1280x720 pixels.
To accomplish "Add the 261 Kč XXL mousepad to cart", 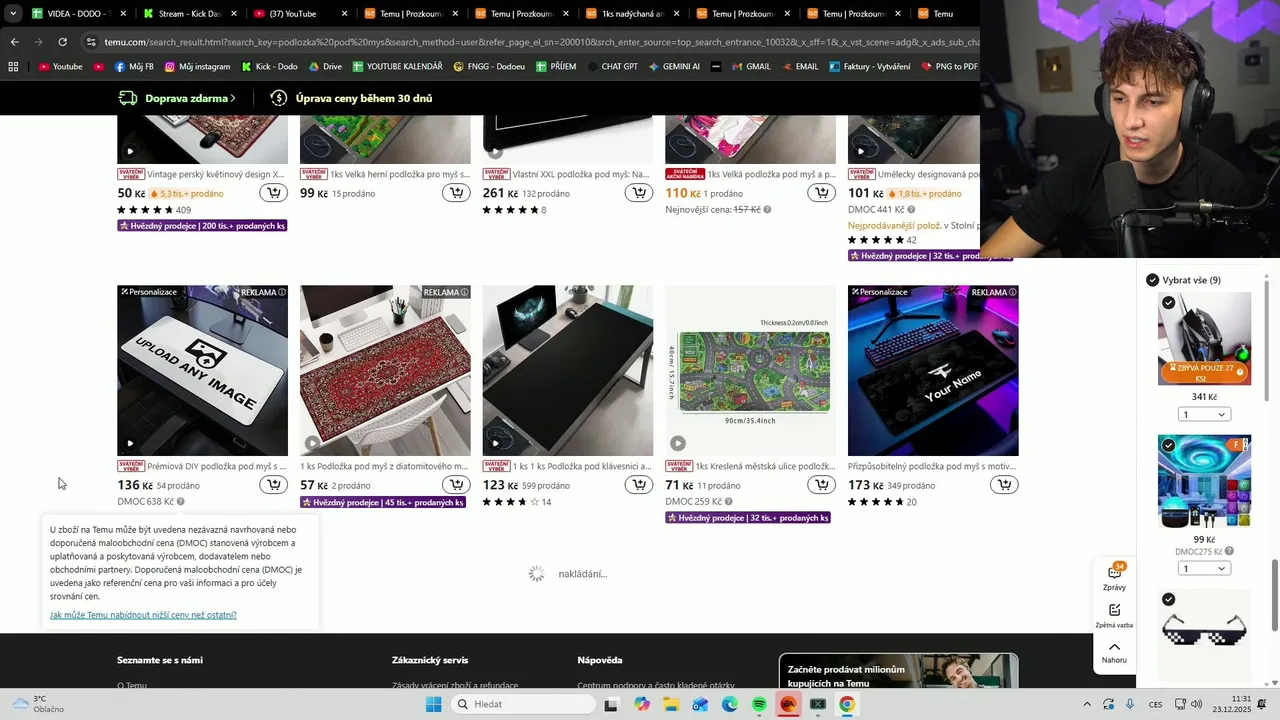I will click(x=639, y=193).
